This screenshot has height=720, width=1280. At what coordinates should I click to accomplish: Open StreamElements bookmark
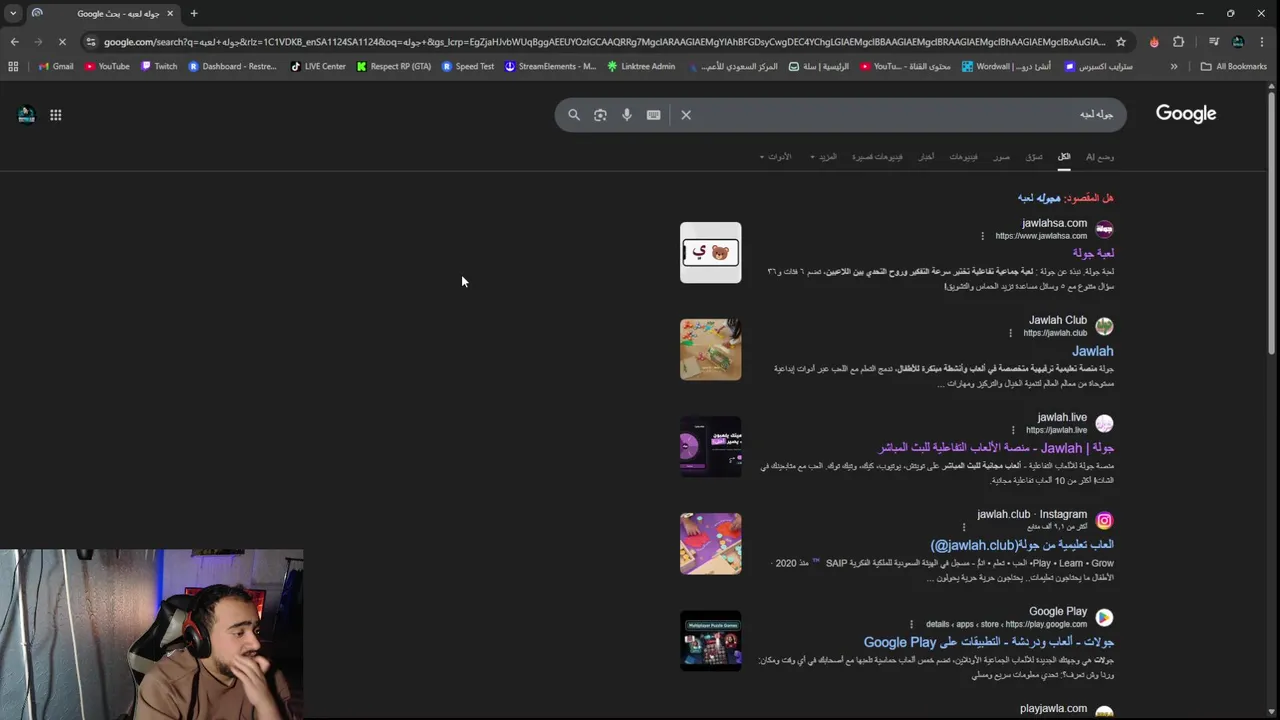point(550,66)
